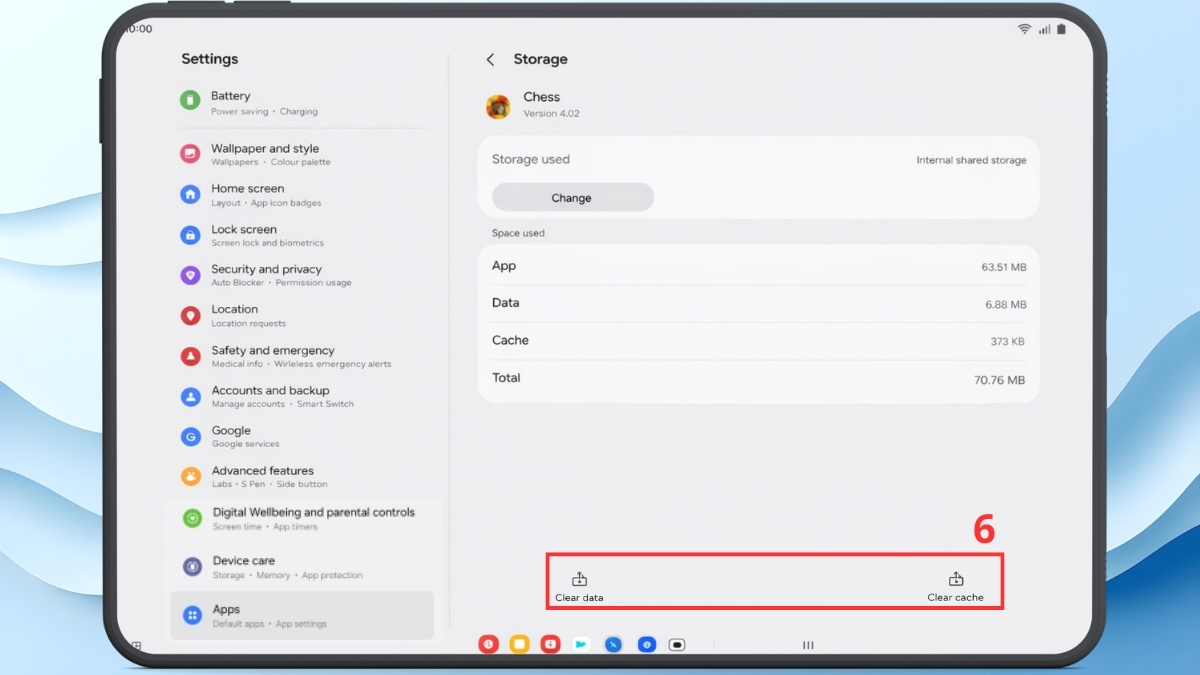Click Version 4.02 text
The image size is (1200, 675).
pyautogui.click(x=552, y=114)
